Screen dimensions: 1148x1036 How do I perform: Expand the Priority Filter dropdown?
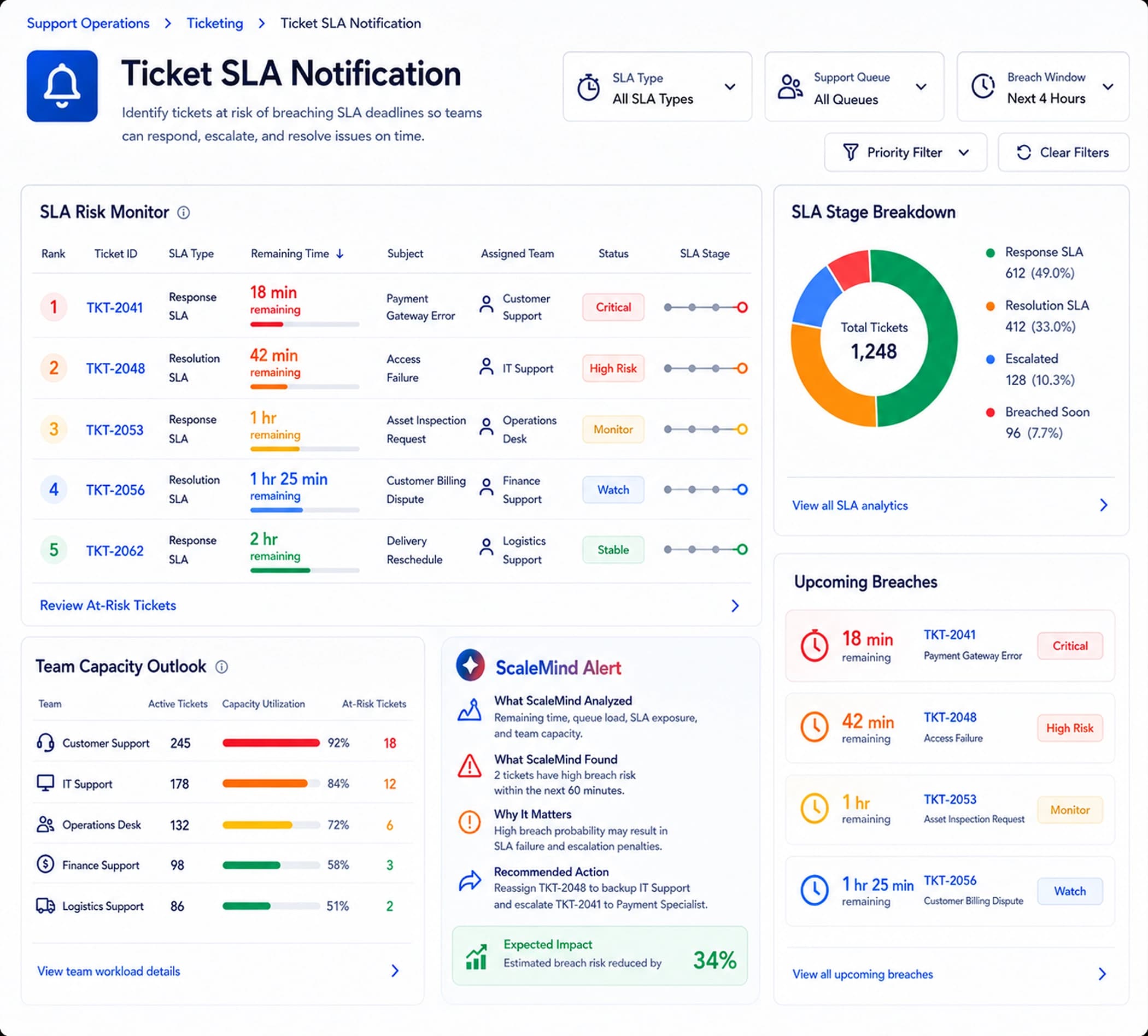pyautogui.click(x=905, y=152)
